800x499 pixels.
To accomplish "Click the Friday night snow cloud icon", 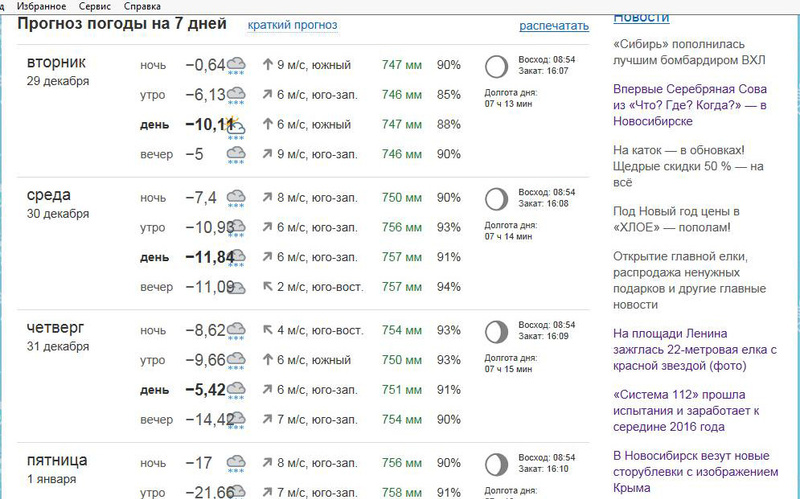I will [x=237, y=463].
